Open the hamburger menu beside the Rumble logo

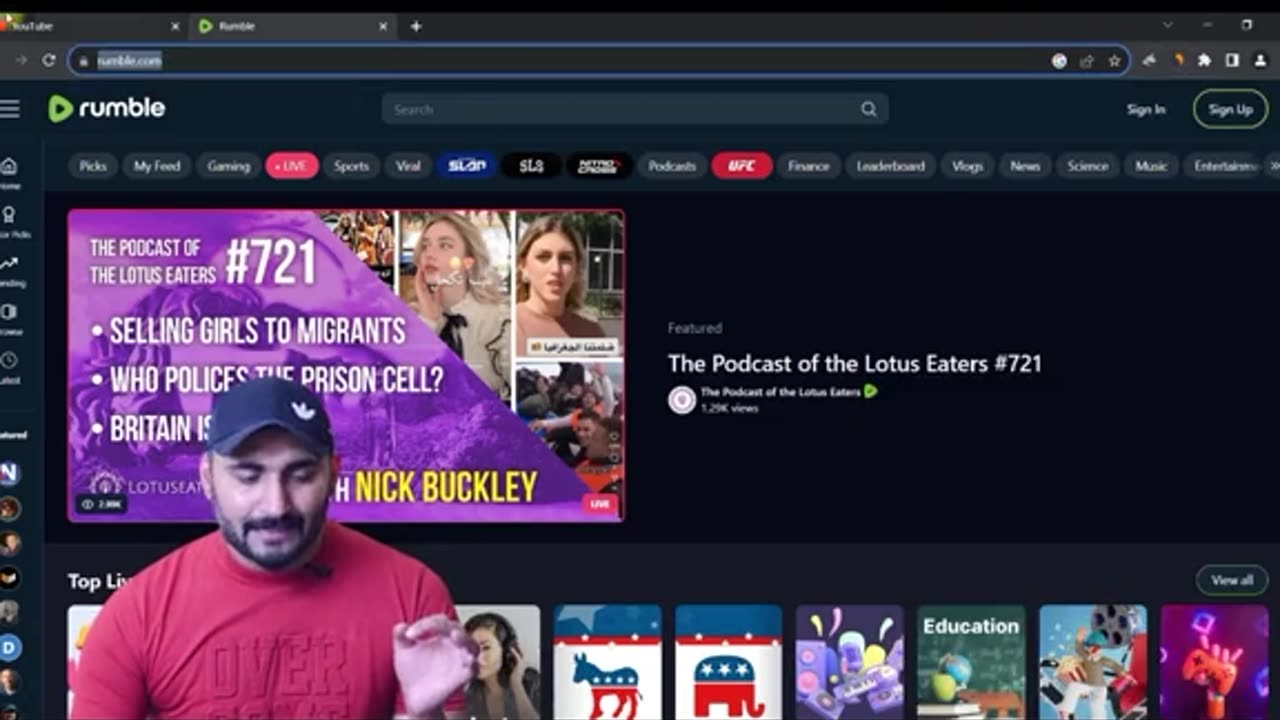pyautogui.click(x=10, y=109)
